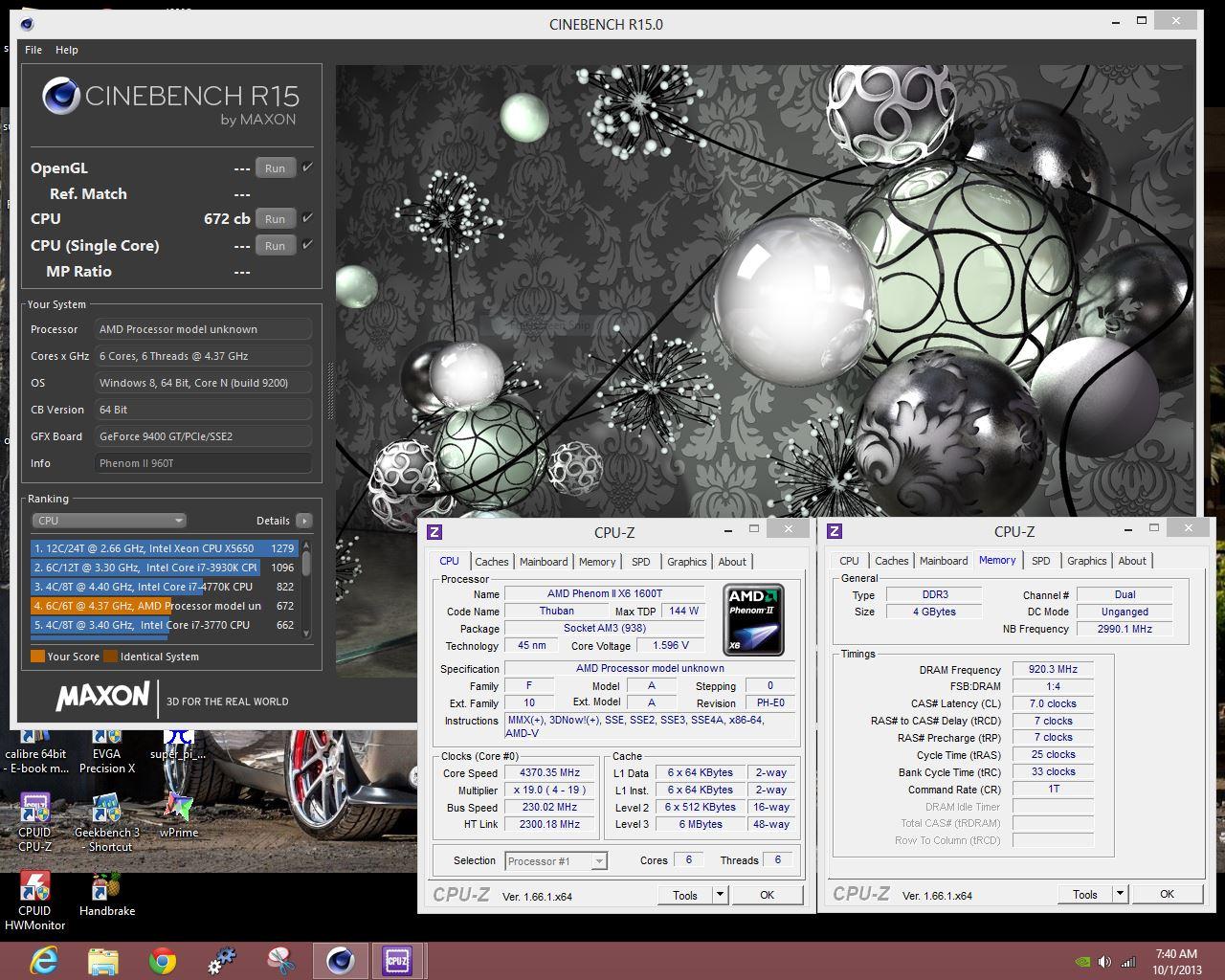This screenshot has height=980, width=1225.
Task: Switch to CPU-Z in the taskbar
Action: pos(398,961)
